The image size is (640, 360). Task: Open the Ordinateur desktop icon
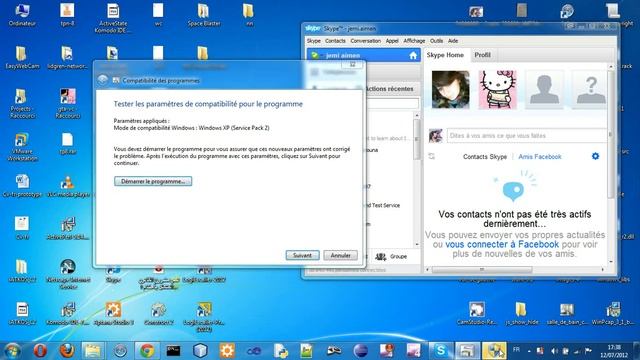coord(22,15)
